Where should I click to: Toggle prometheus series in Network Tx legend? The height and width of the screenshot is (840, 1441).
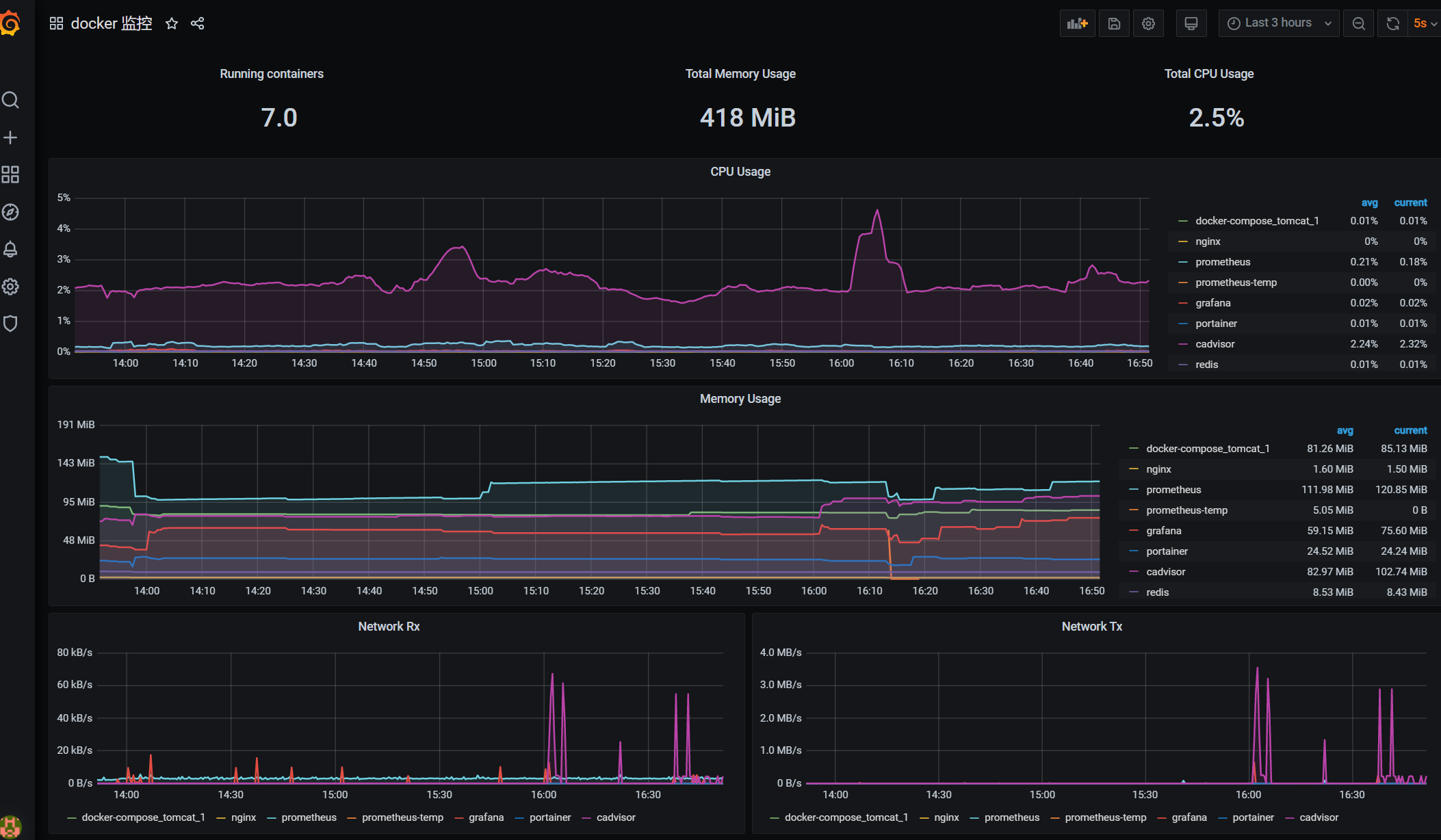pyautogui.click(x=1012, y=817)
